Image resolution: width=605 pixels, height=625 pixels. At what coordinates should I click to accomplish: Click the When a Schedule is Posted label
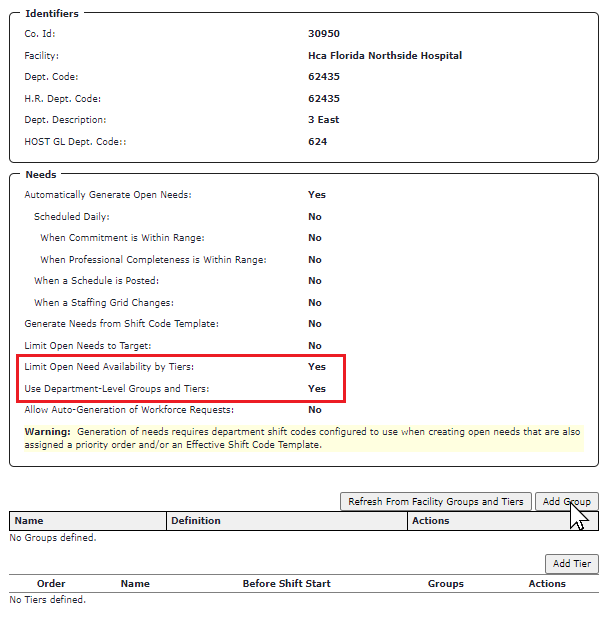tap(96, 281)
